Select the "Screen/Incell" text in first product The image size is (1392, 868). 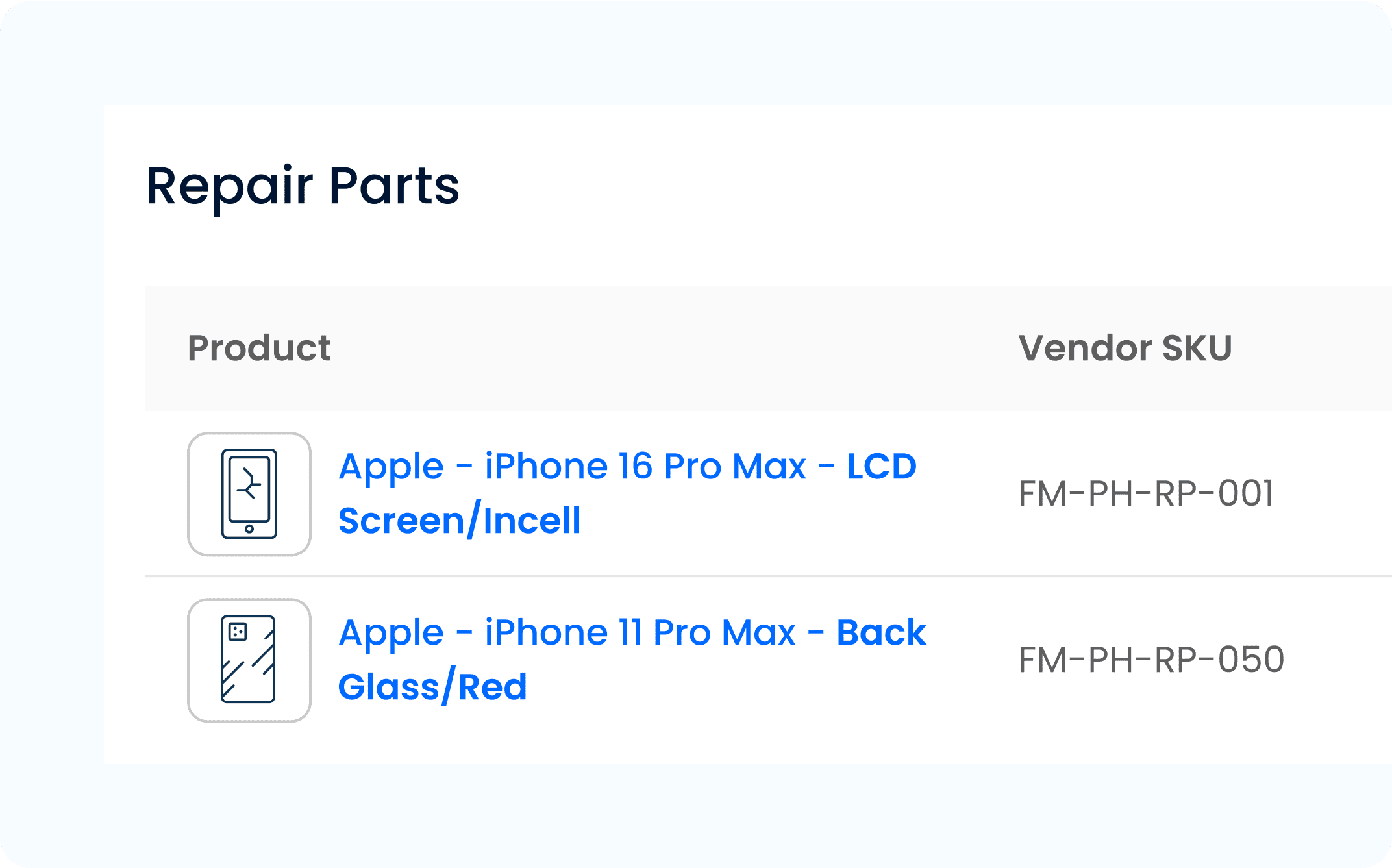(460, 521)
